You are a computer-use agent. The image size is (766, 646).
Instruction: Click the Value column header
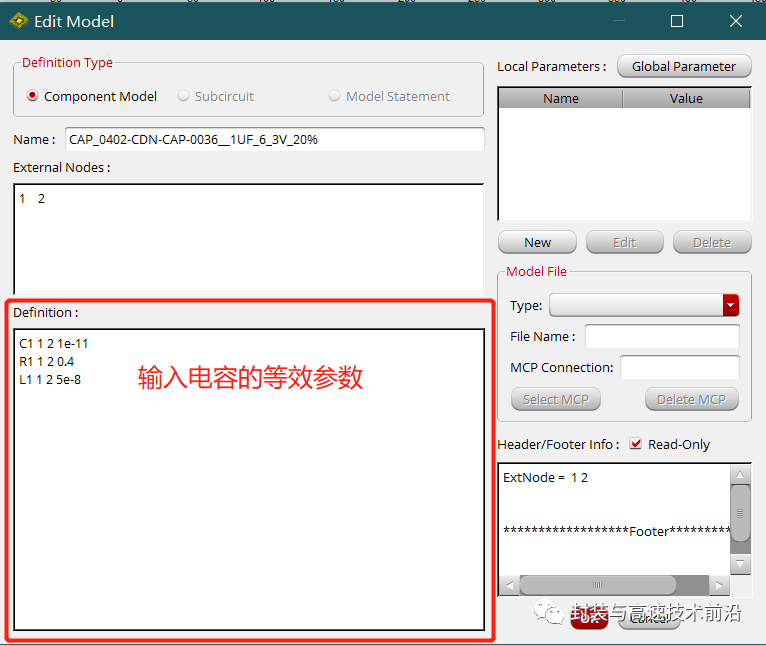(x=686, y=98)
